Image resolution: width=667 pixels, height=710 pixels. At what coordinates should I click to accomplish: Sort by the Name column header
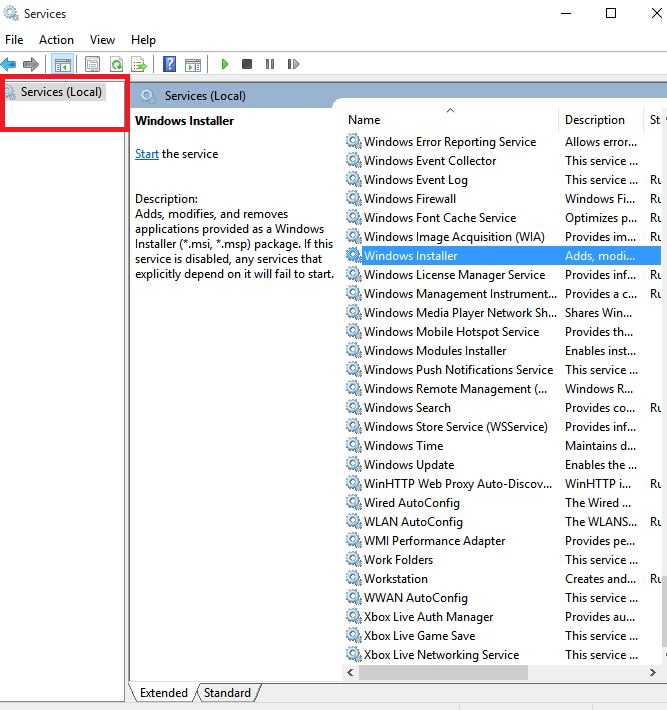(451, 120)
